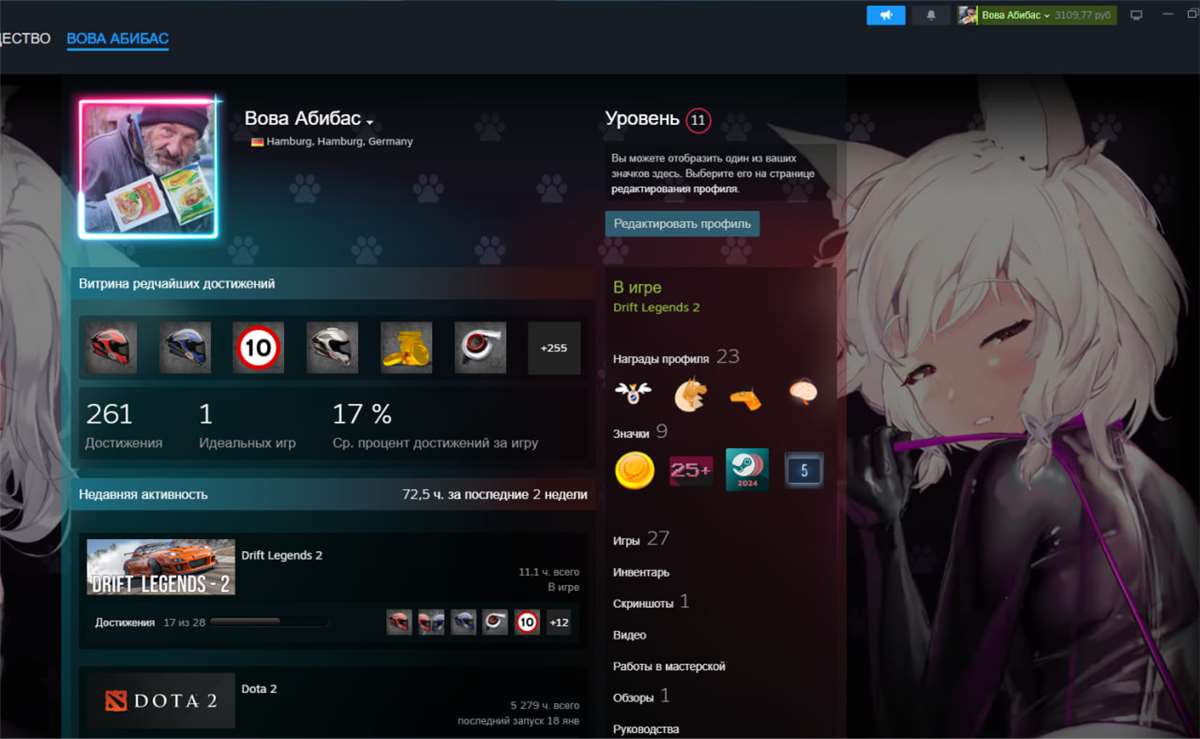Click the level 11 badge circle
The image size is (1200, 739).
coord(698,121)
